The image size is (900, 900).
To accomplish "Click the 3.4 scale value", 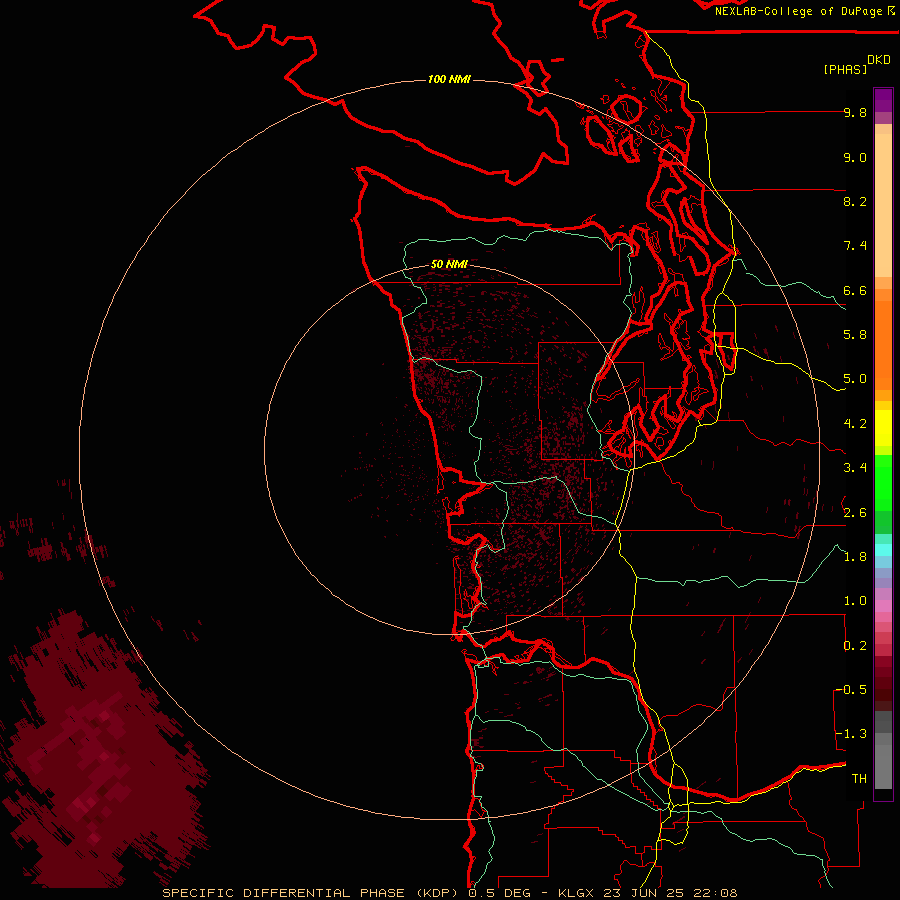I will tap(855, 468).
